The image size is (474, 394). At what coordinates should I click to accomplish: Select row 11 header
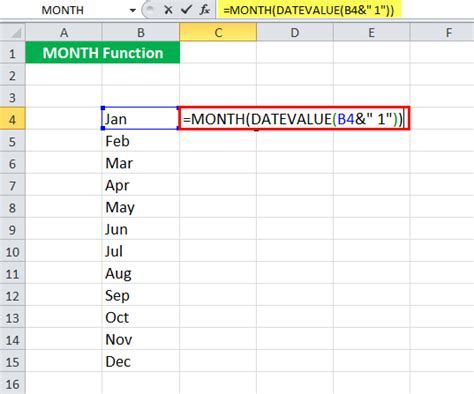pos(13,273)
